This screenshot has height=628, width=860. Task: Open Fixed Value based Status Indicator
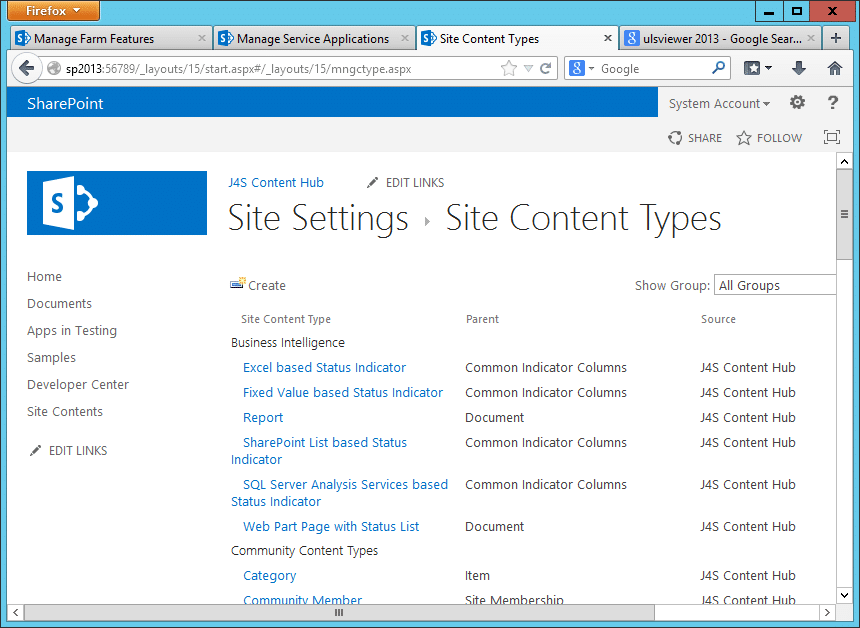tap(343, 393)
